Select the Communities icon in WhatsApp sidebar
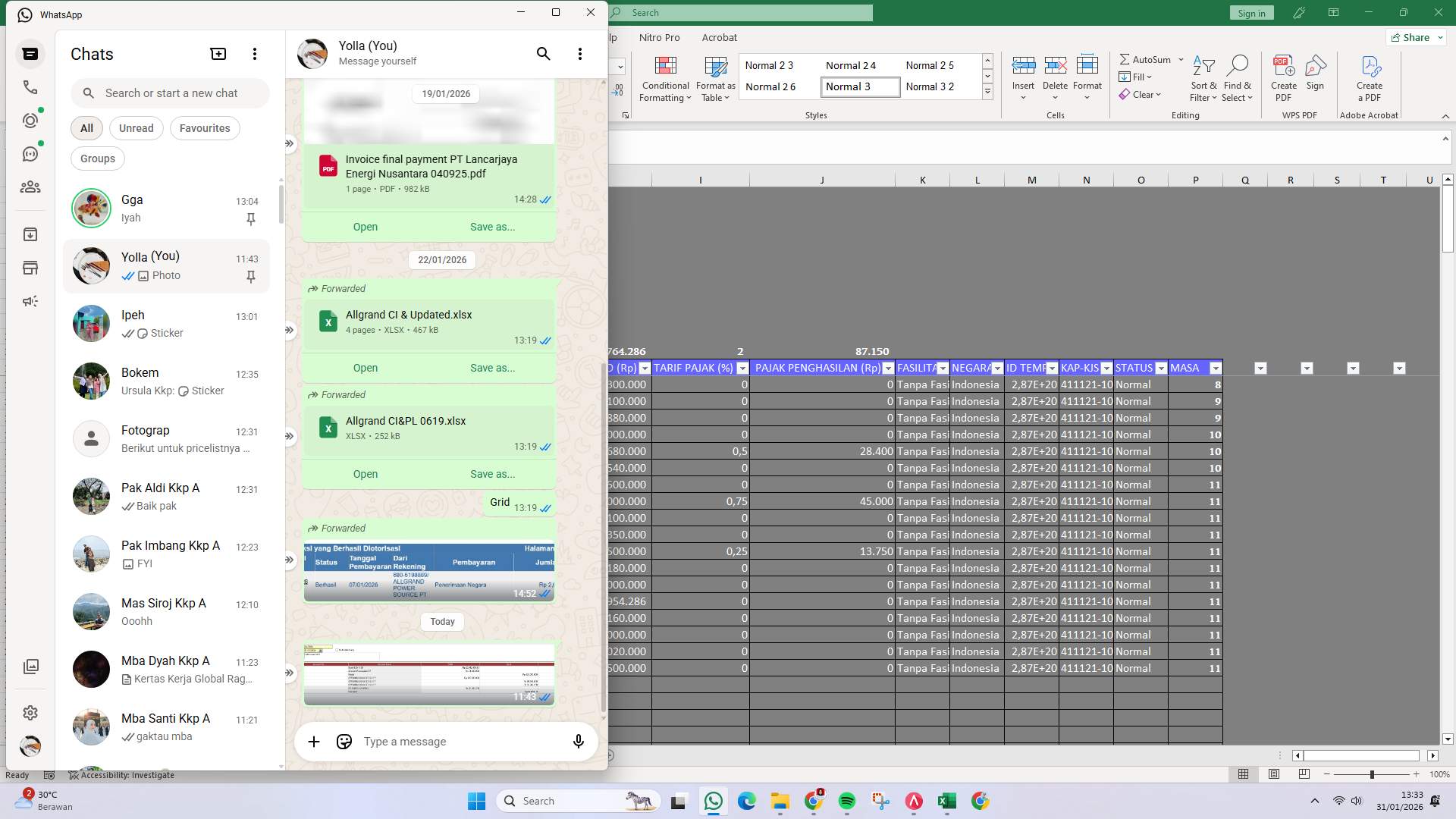1456x819 pixels. click(x=30, y=187)
